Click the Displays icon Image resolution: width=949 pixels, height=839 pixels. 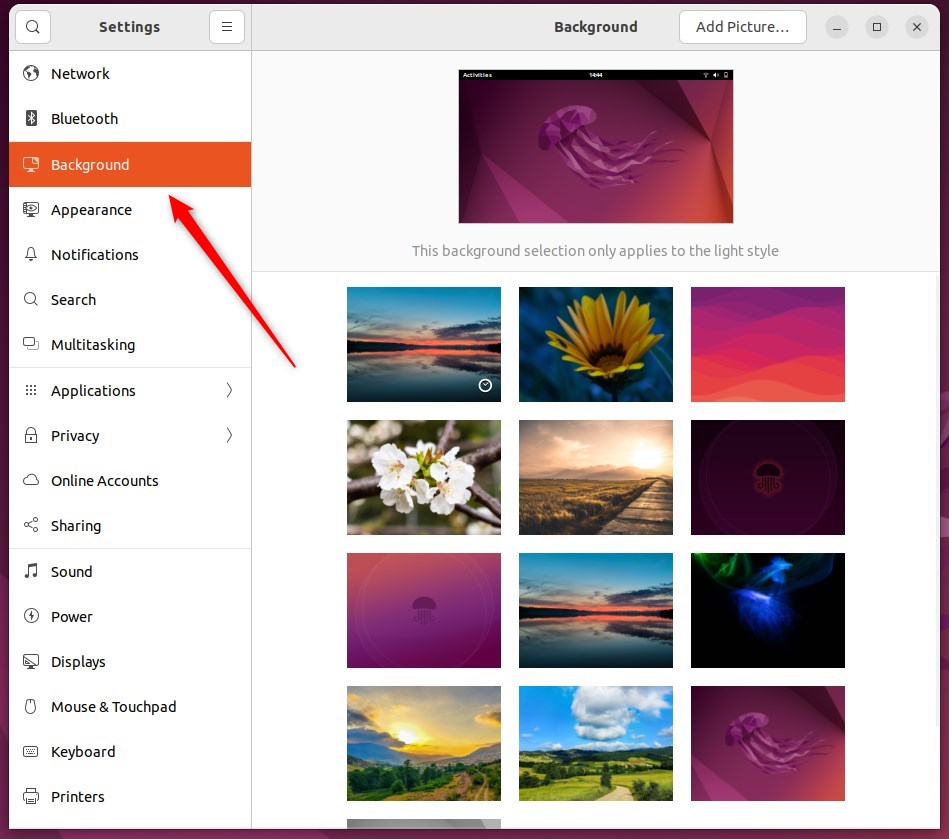[31, 661]
